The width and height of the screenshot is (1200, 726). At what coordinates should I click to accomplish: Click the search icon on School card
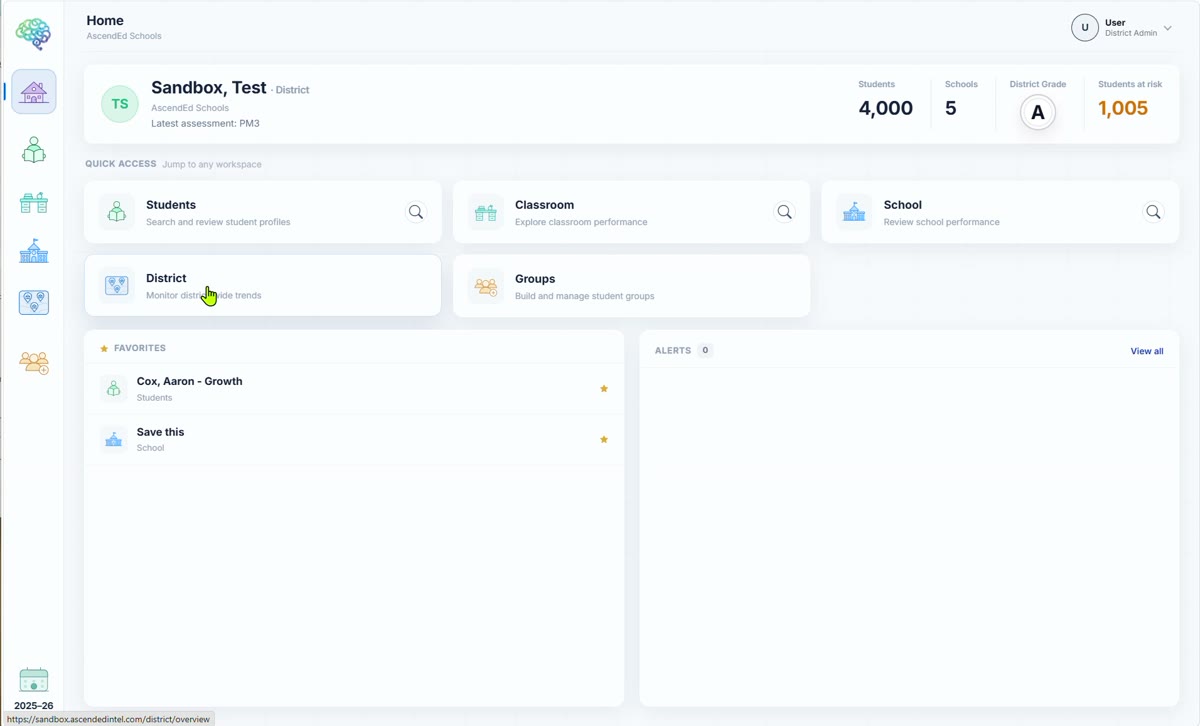[1154, 212]
